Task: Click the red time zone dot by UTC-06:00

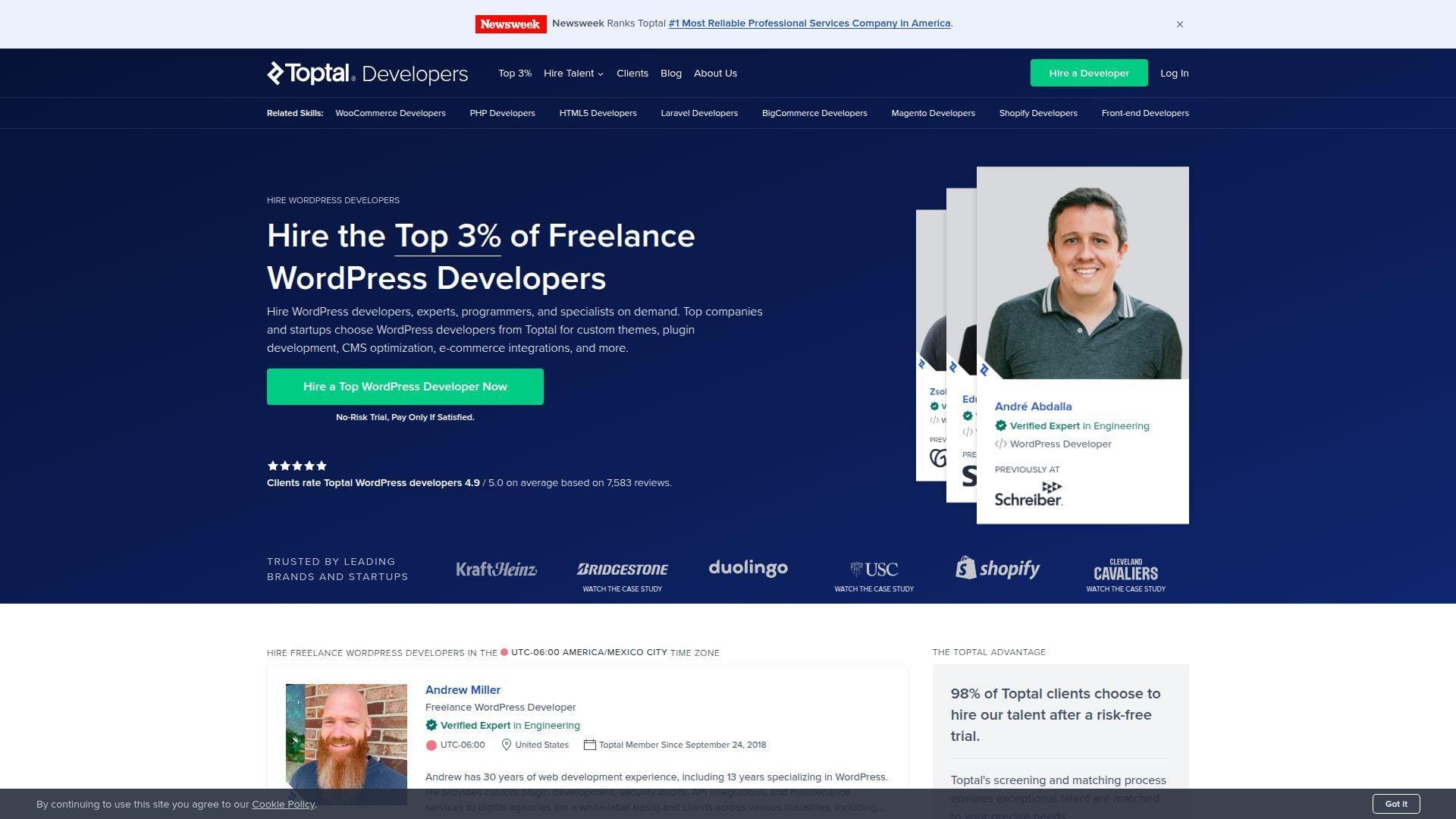Action: tap(431, 745)
